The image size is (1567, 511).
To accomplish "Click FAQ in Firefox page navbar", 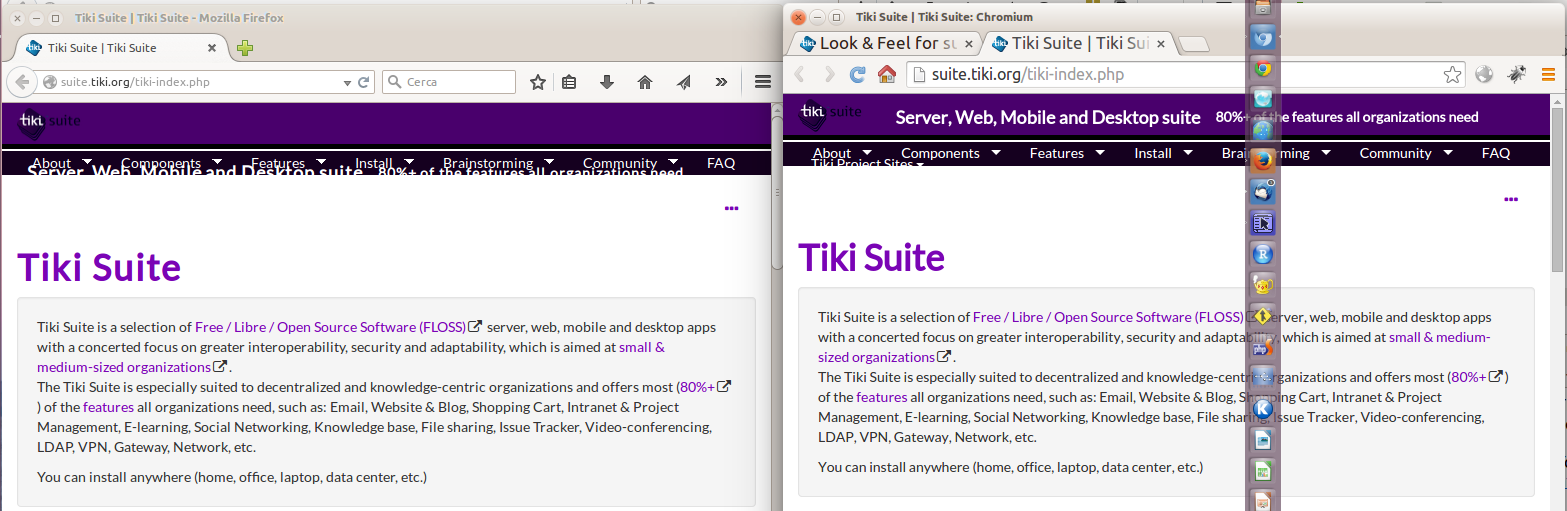I will pyautogui.click(x=721, y=163).
